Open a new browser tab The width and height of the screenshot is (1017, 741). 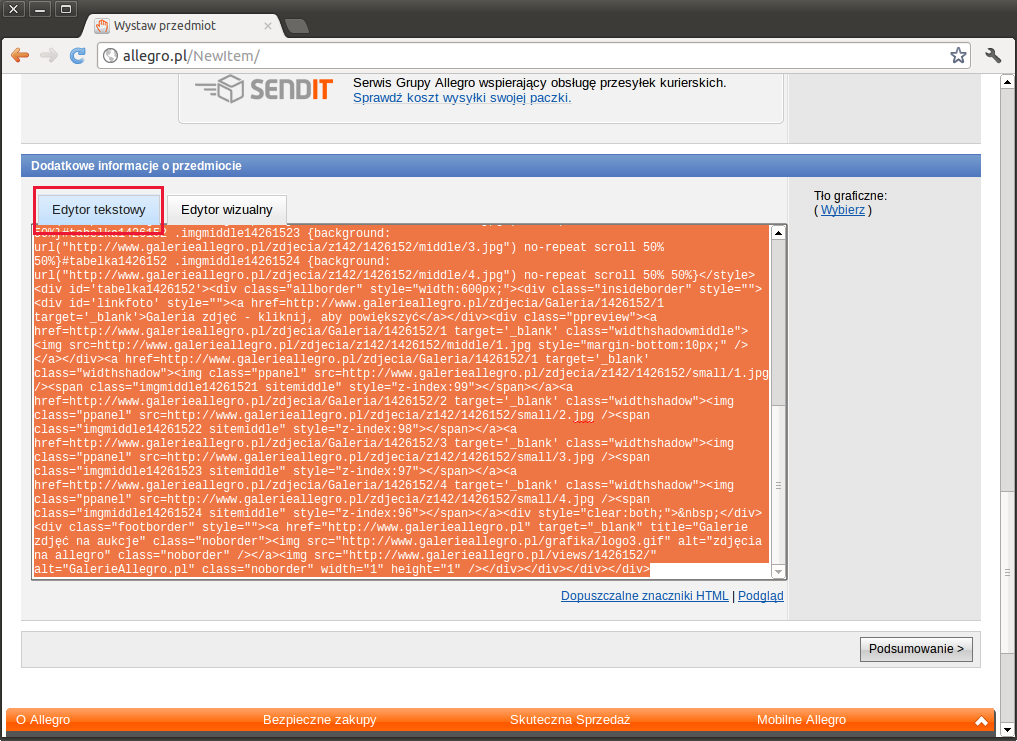[297, 26]
